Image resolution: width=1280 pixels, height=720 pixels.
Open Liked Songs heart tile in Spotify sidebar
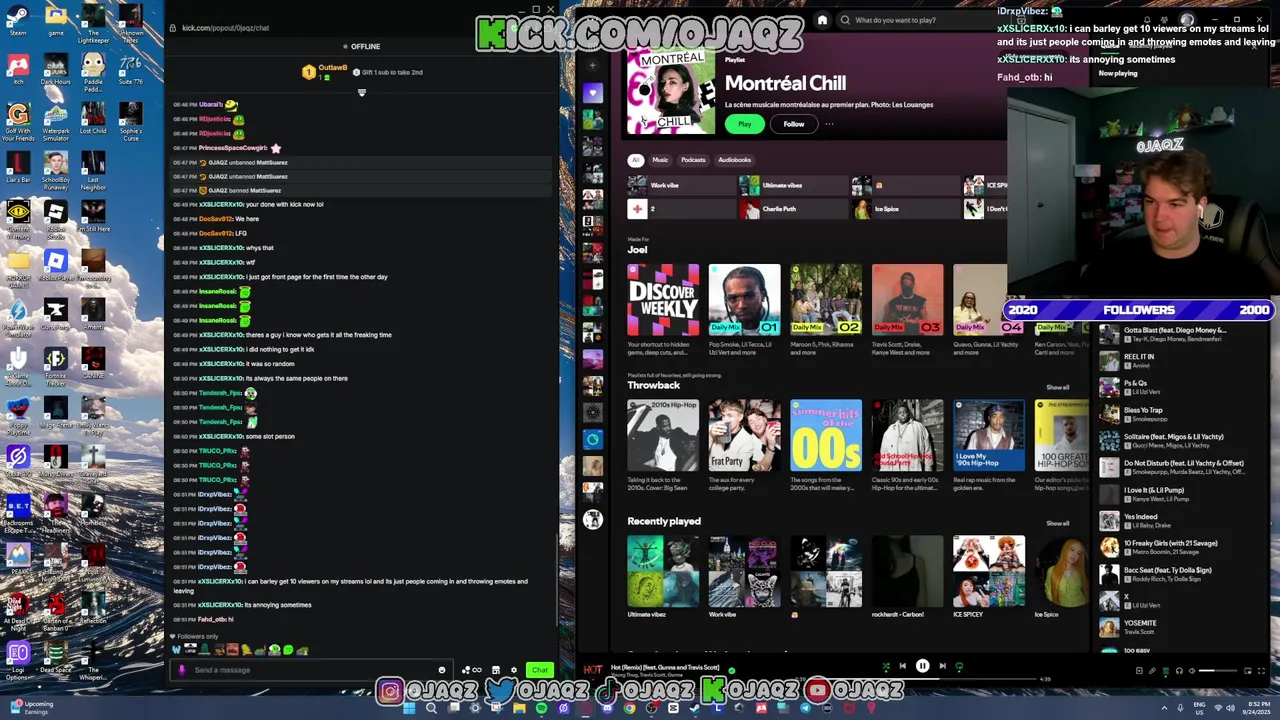(x=593, y=93)
